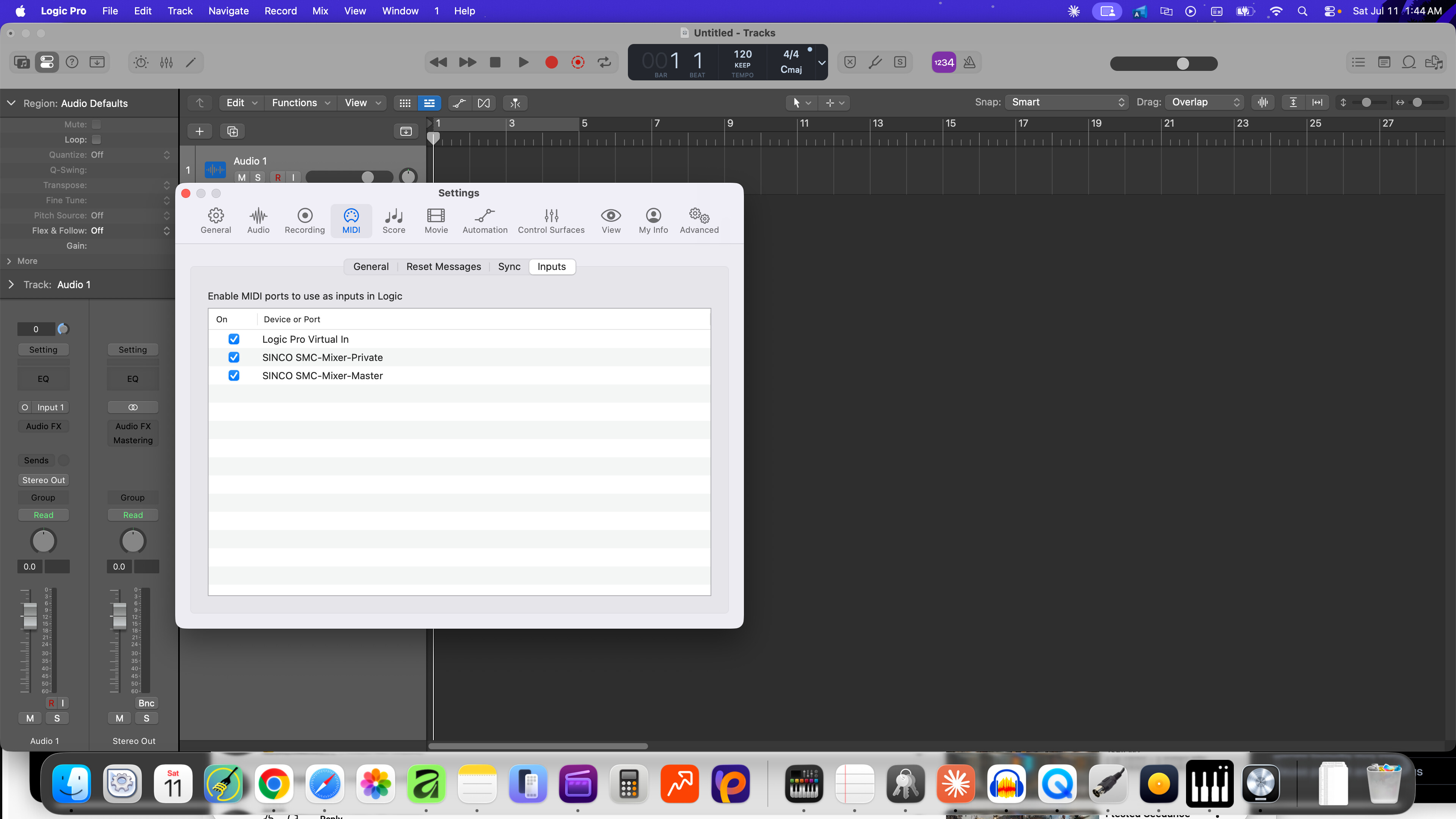This screenshot has height=819, width=1456.
Task: Open the Recording settings pane
Action: [304, 220]
